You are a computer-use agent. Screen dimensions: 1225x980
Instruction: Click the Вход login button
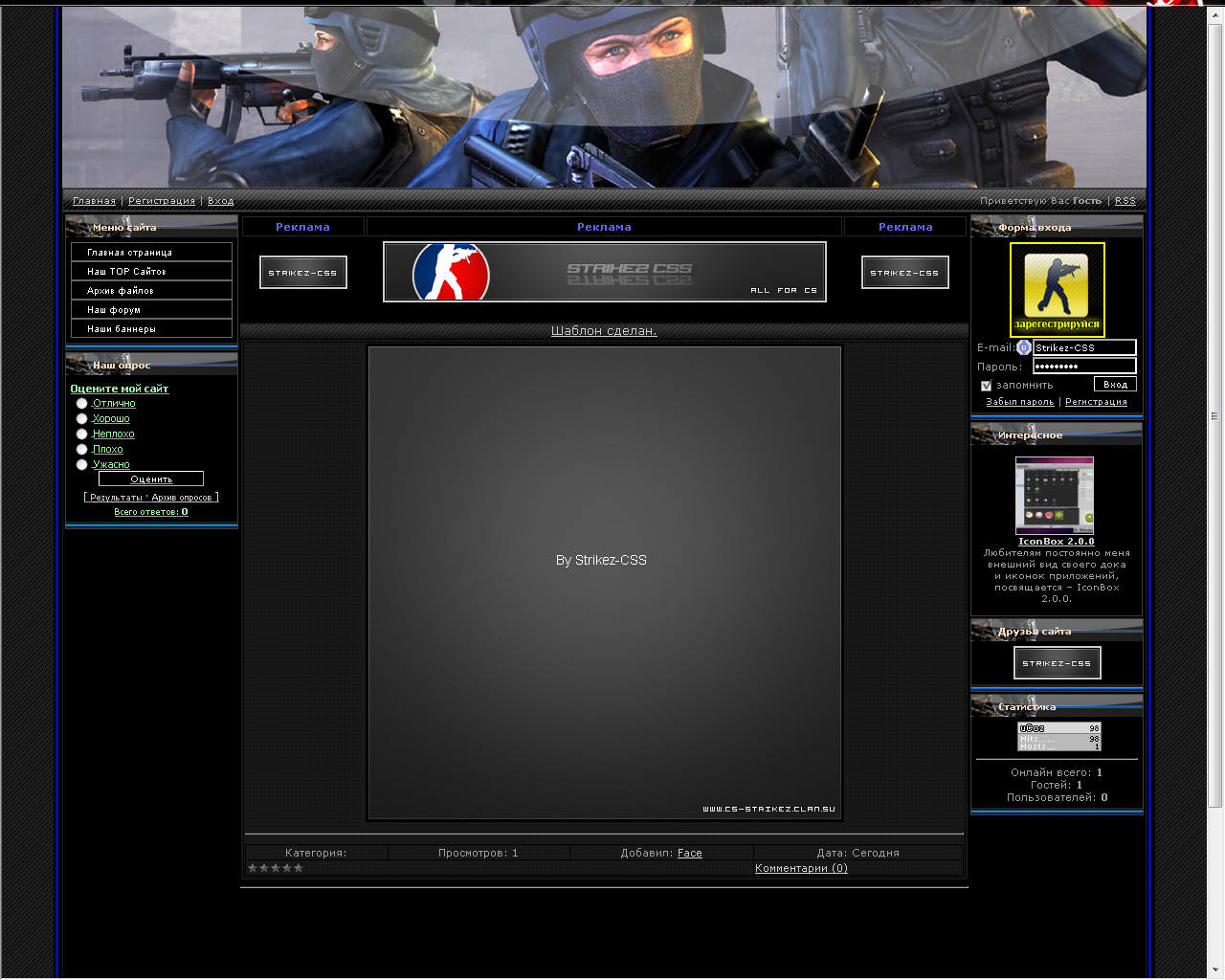point(1115,384)
